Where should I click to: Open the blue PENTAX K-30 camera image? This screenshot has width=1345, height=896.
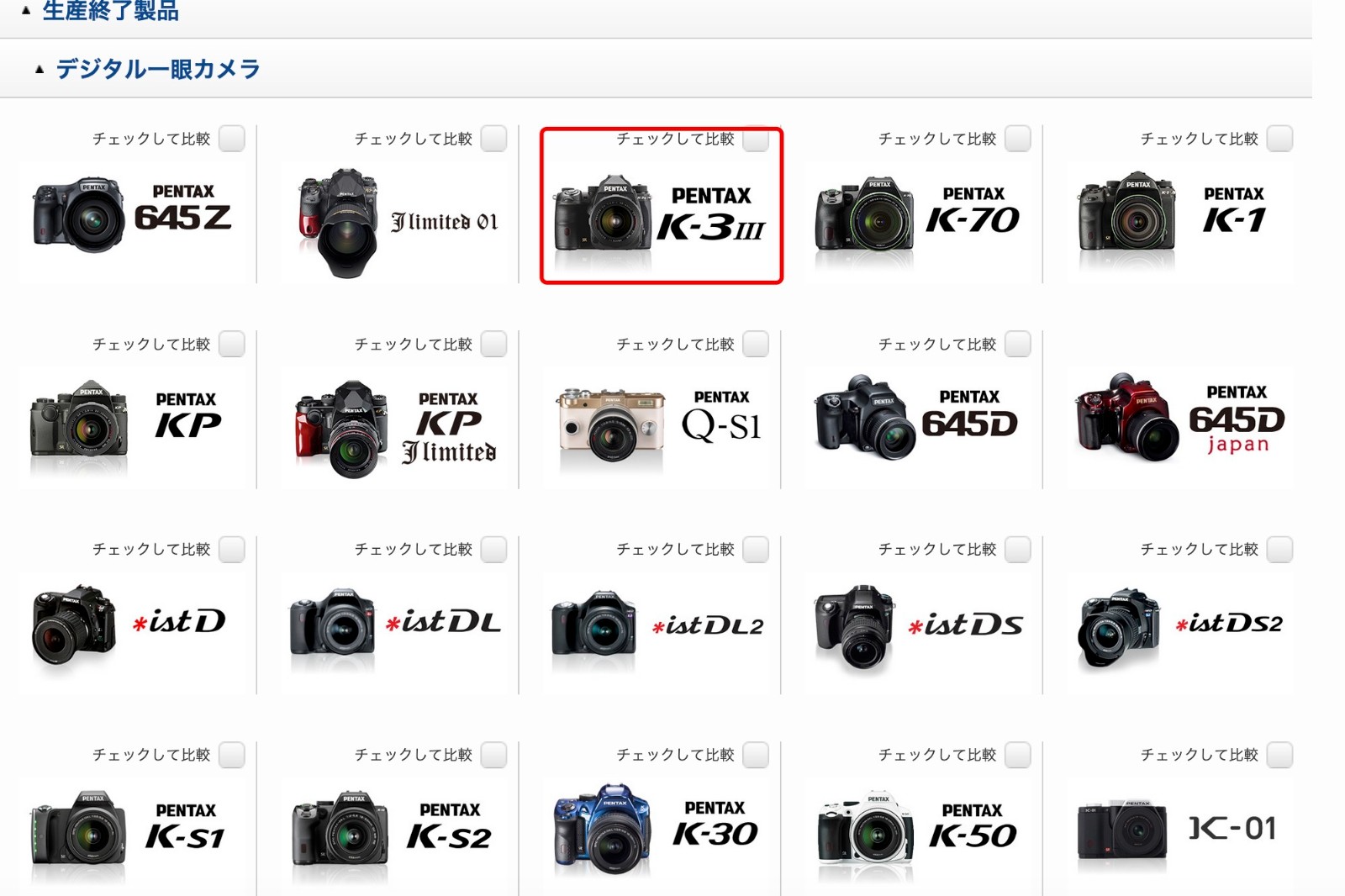tap(604, 830)
